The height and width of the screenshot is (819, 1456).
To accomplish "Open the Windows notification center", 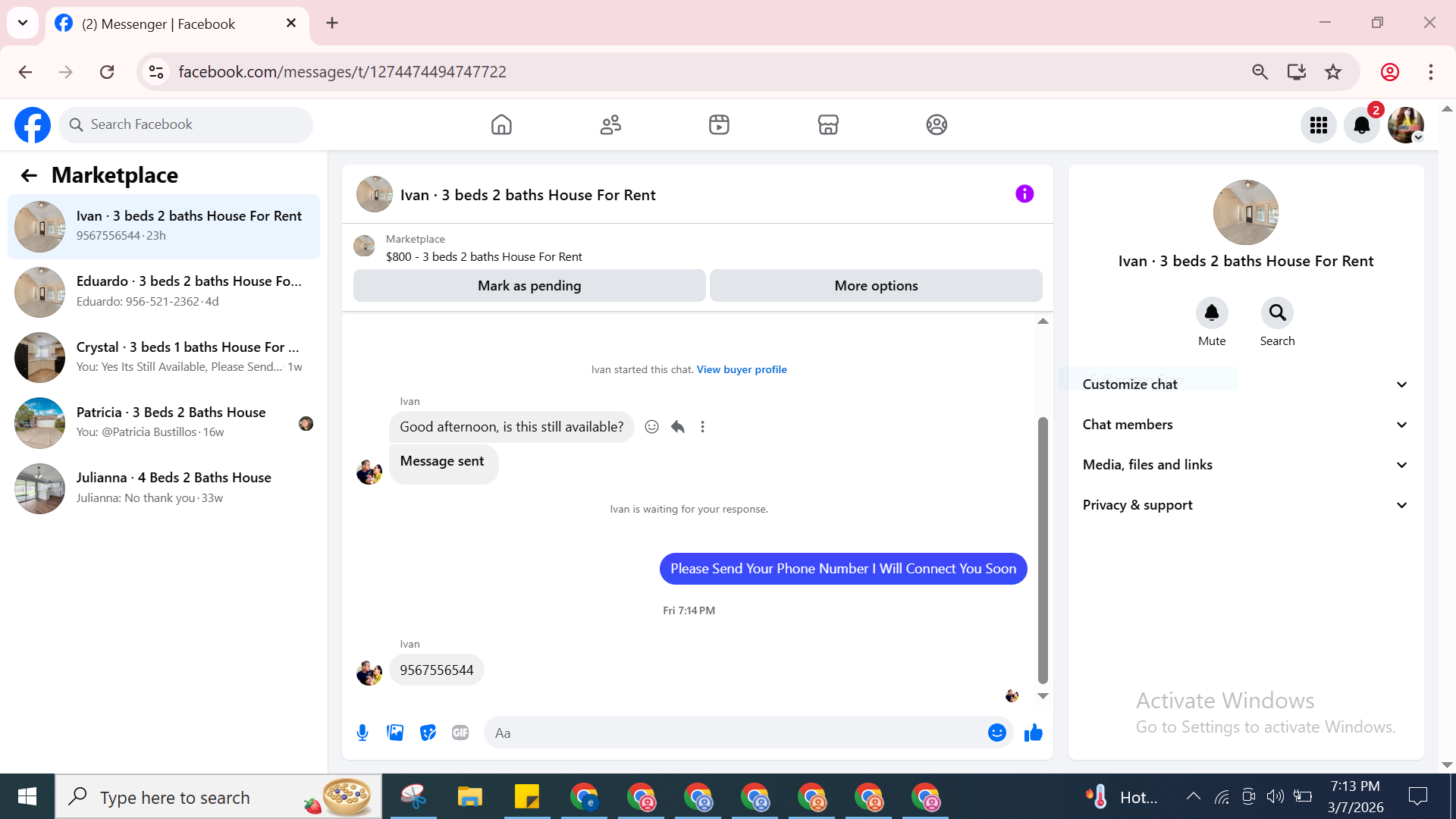I will click(1418, 796).
